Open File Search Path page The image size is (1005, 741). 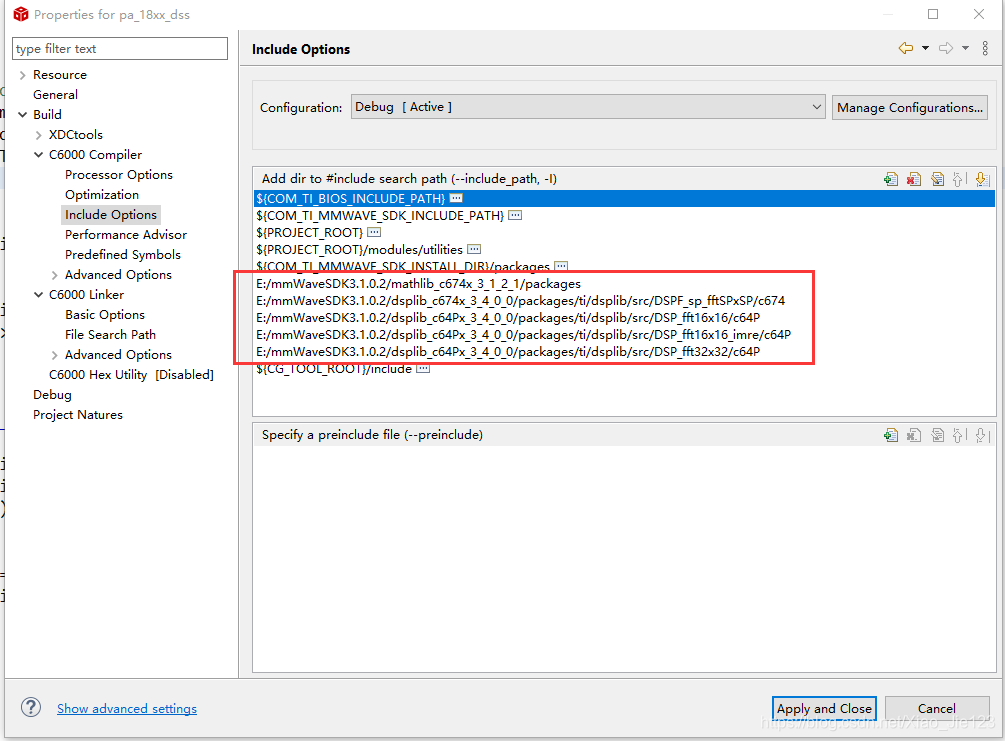(x=110, y=335)
